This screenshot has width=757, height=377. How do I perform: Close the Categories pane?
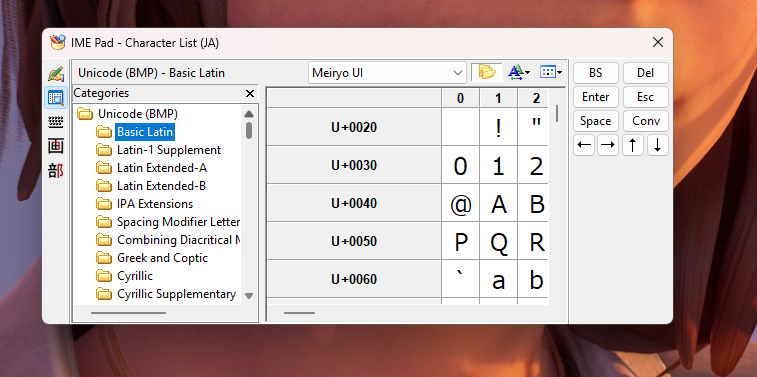tap(250, 93)
